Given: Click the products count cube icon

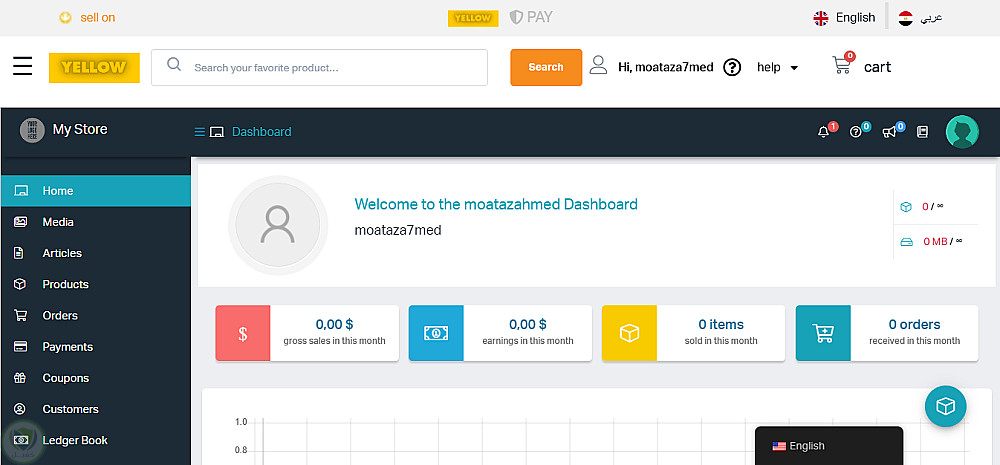Looking at the screenshot, I should tap(906, 207).
